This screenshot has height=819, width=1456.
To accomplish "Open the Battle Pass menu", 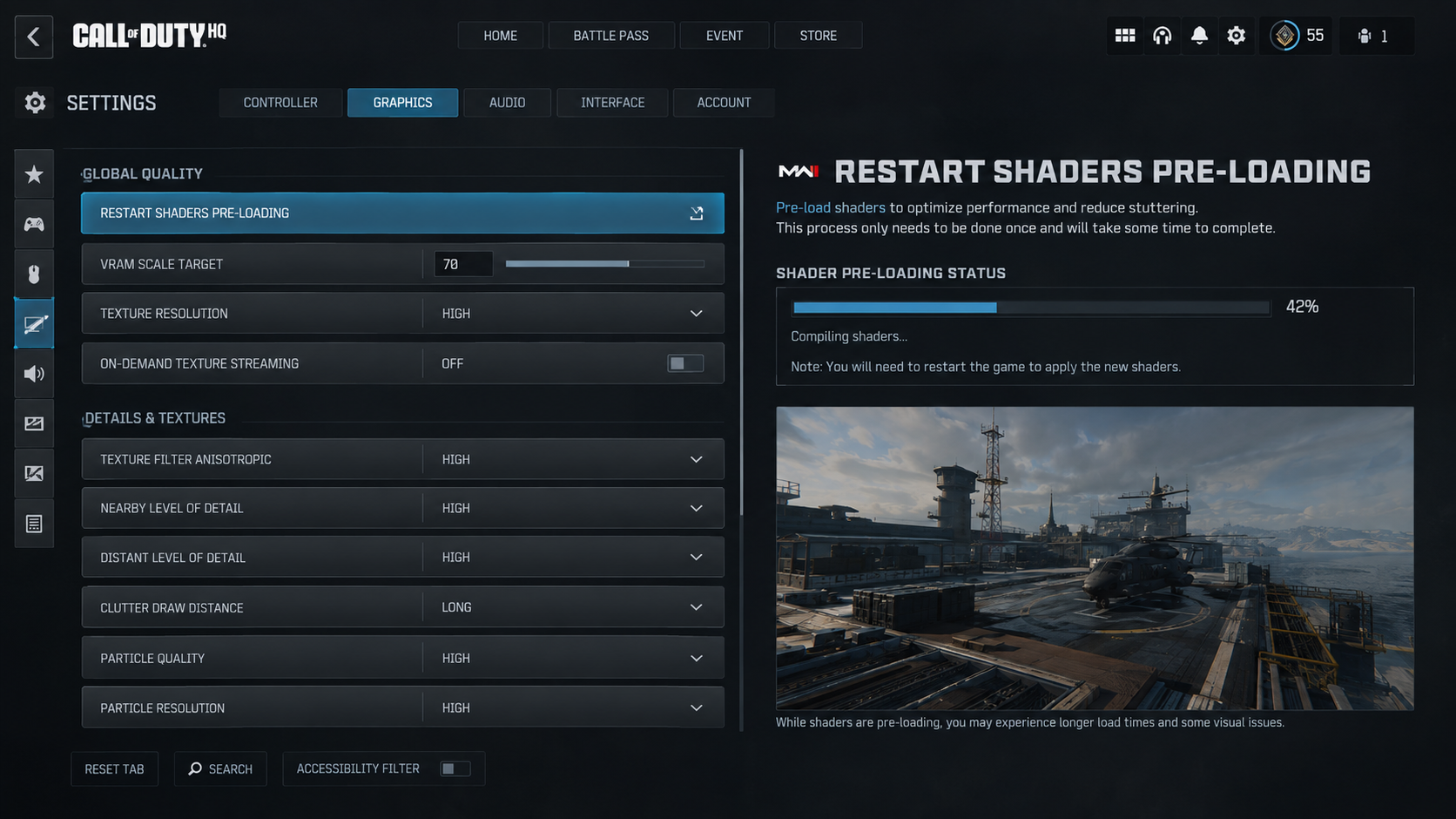I will coord(611,36).
